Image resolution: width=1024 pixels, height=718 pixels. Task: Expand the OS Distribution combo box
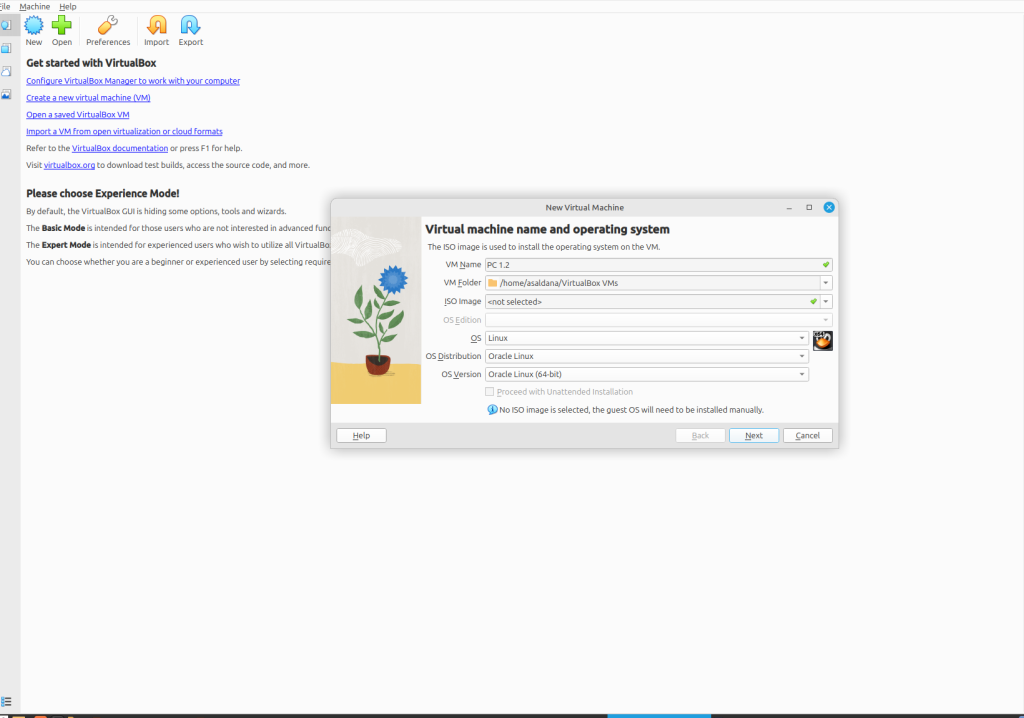coord(803,356)
